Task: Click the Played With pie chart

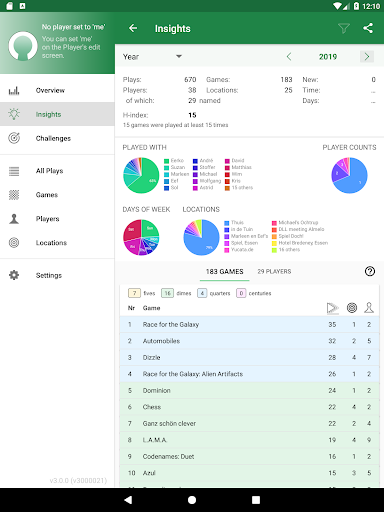Action: [x=141, y=175]
